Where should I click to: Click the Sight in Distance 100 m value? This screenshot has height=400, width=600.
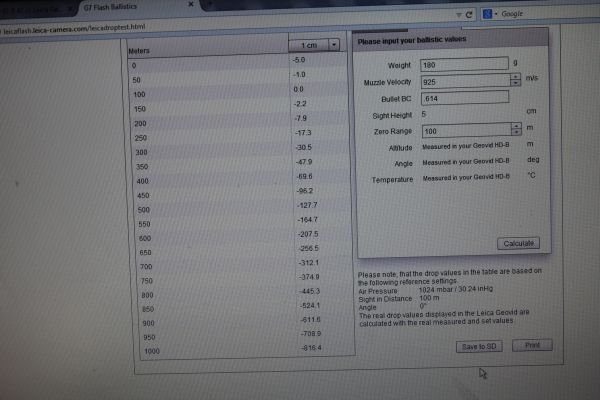click(x=429, y=298)
